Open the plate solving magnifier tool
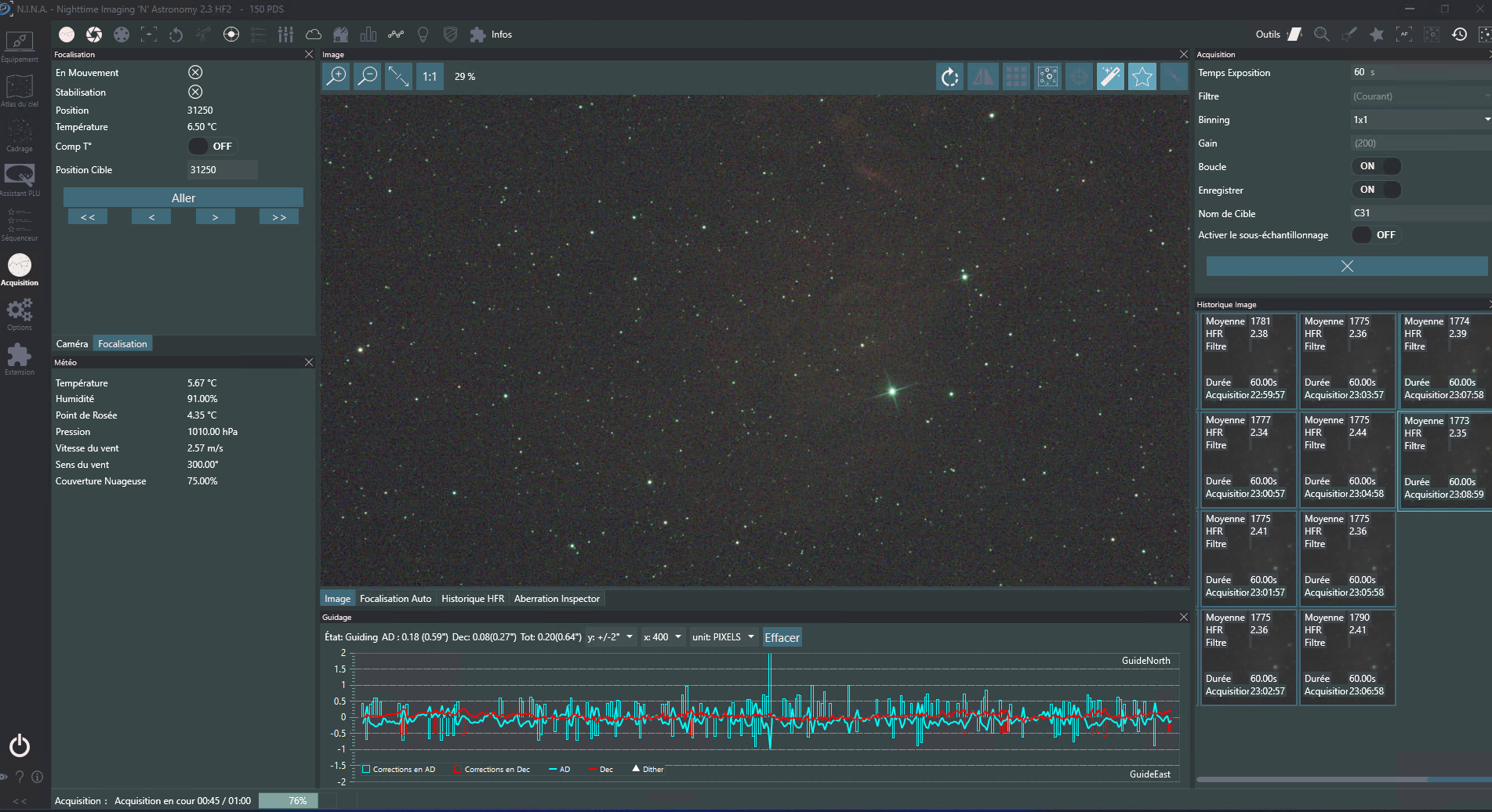 (1322, 34)
